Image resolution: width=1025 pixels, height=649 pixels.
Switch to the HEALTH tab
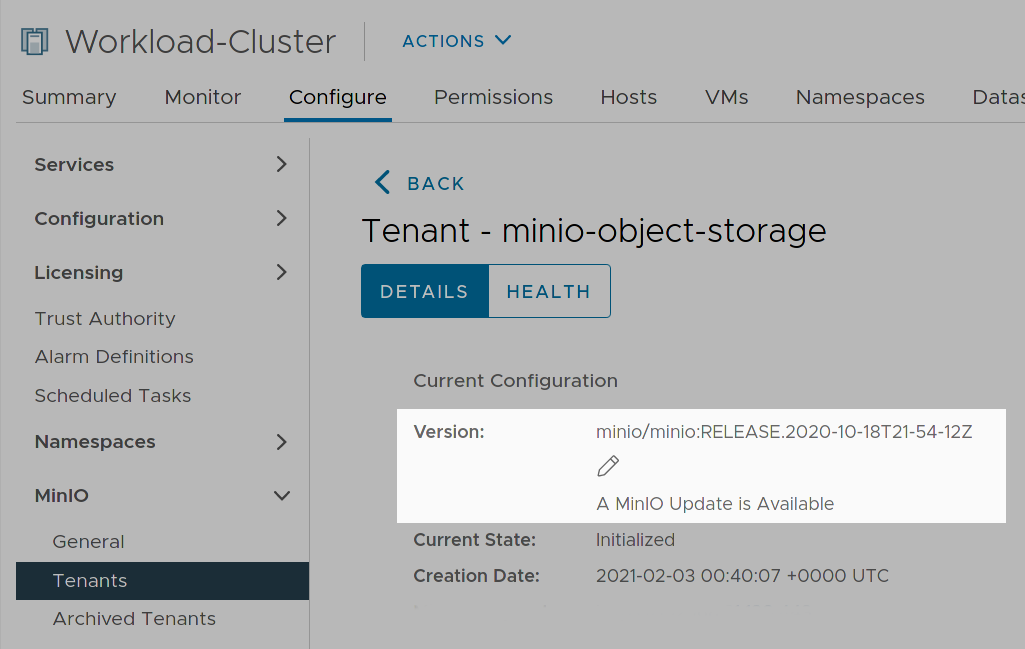pyautogui.click(x=548, y=291)
